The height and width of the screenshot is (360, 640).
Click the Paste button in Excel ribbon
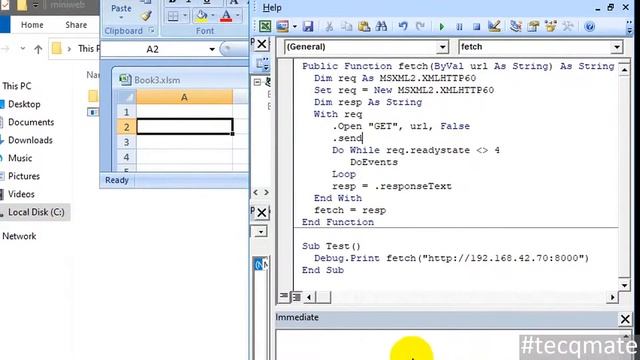[121, 8]
